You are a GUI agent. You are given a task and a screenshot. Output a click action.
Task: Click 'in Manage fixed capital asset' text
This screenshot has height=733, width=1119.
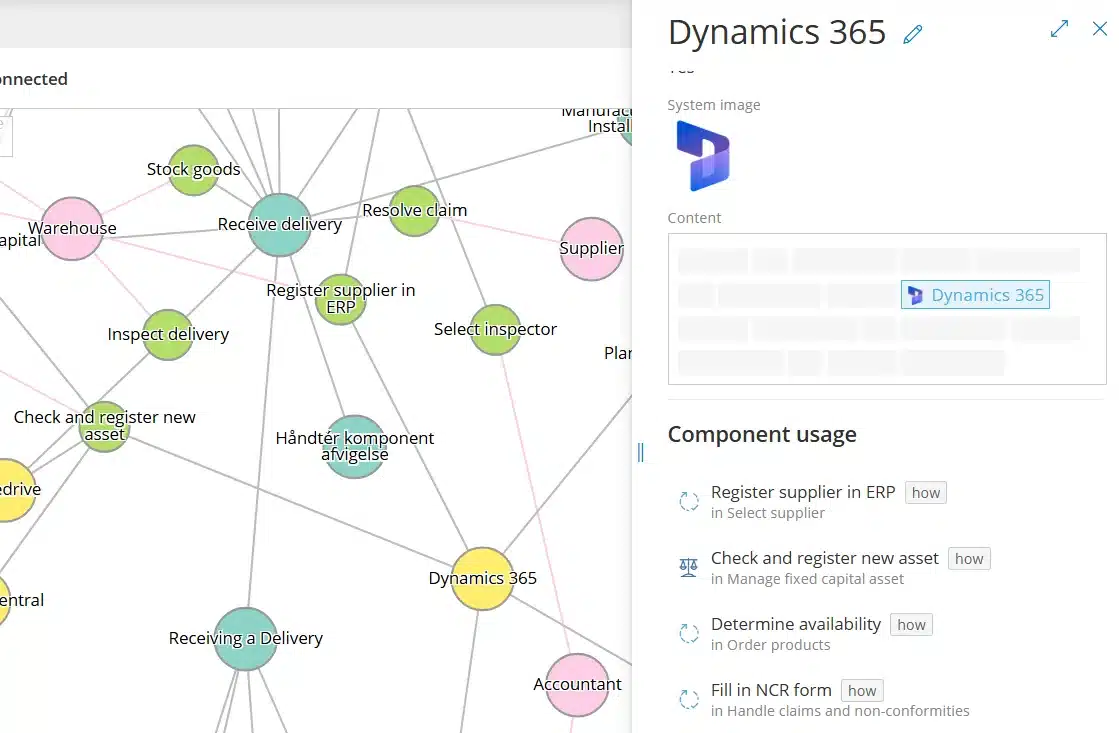pyautogui.click(x=807, y=579)
